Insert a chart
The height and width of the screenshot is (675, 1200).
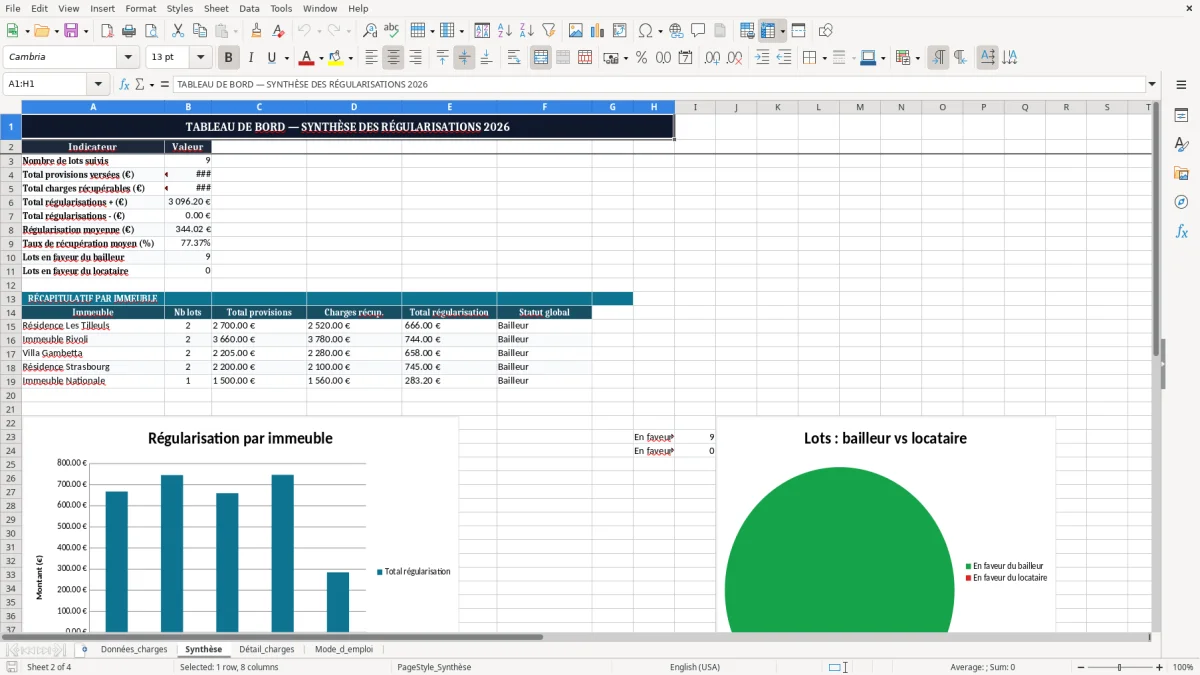click(597, 31)
